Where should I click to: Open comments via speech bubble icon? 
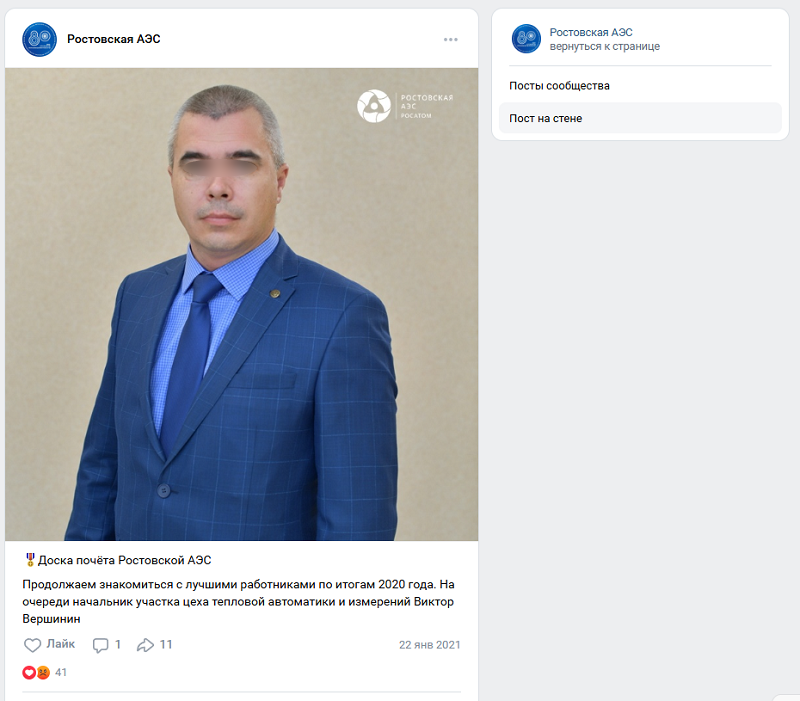tap(100, 645)
